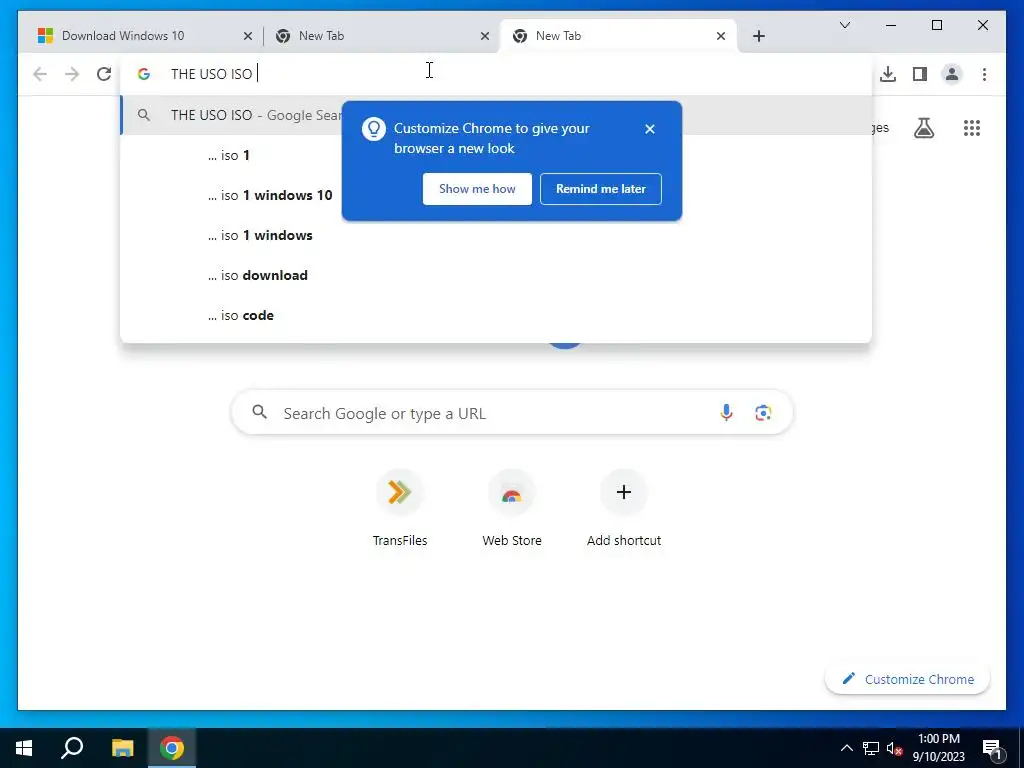This screenshot has width=1024, height=768.
Task: Open the notification center icon
Action: pyautogui.click(x=992, y=749)
